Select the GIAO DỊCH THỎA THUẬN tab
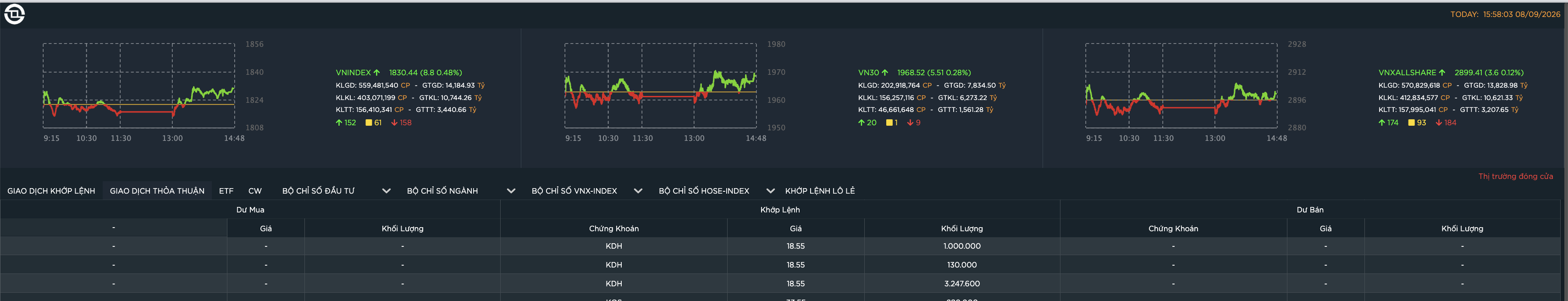Image resolution: width=1568 pixels, height=301 pixels. pyautogui.click(x=157, y=191)
